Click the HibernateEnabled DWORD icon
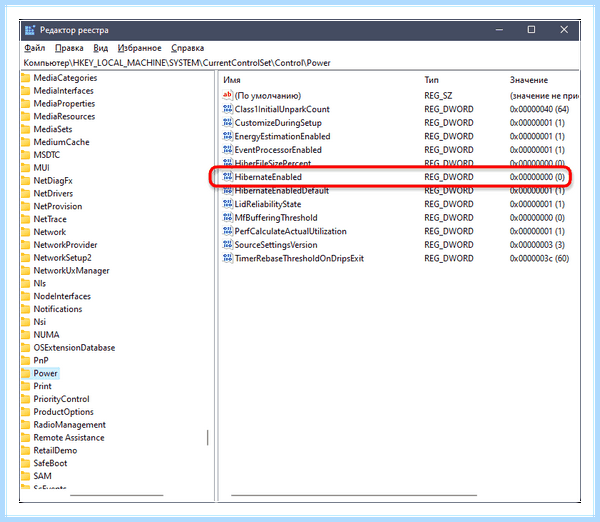This screenshot has width=600, height=522. (x=227, y=177)
